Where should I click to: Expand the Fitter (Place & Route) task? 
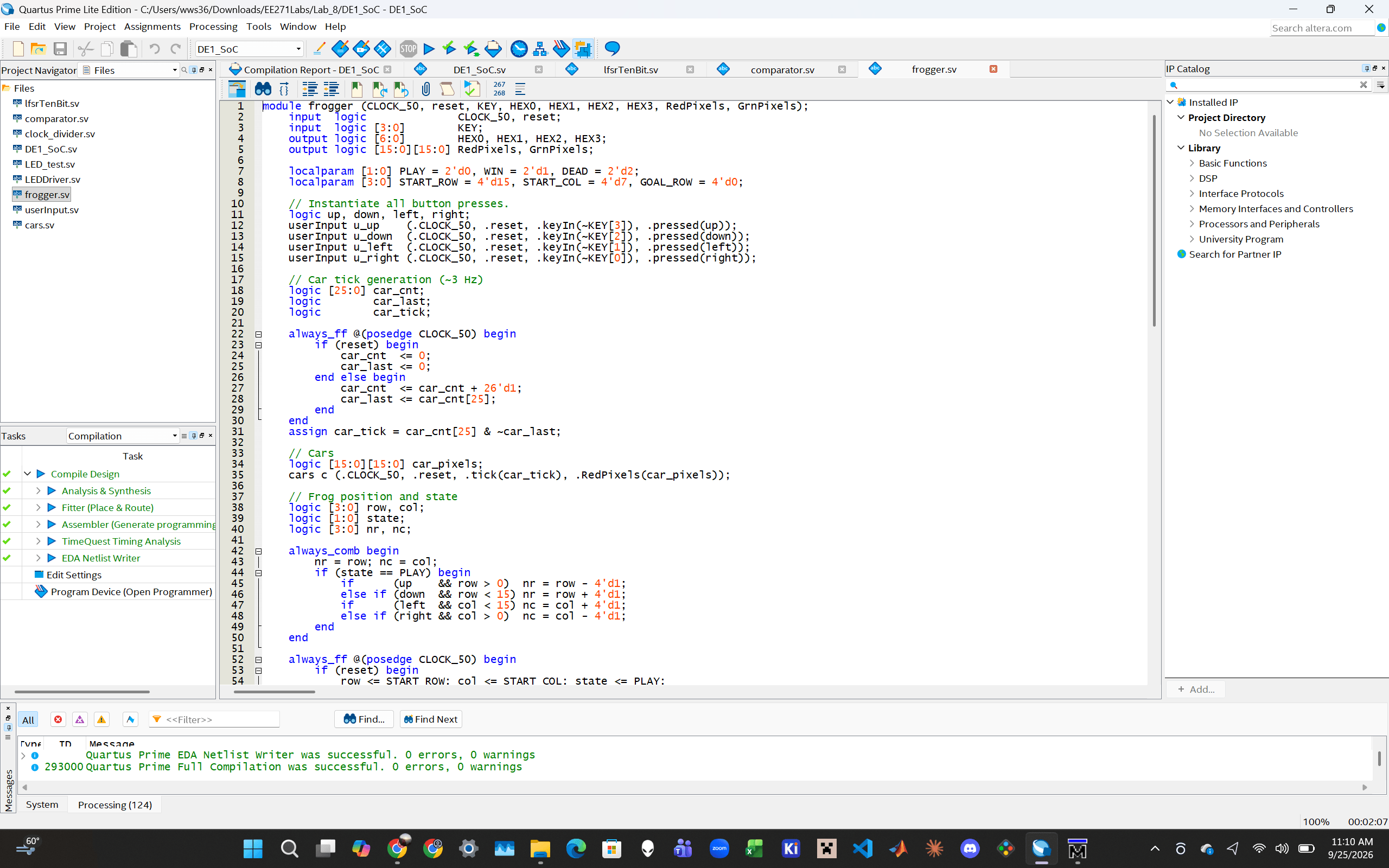[x=38, y=507]
